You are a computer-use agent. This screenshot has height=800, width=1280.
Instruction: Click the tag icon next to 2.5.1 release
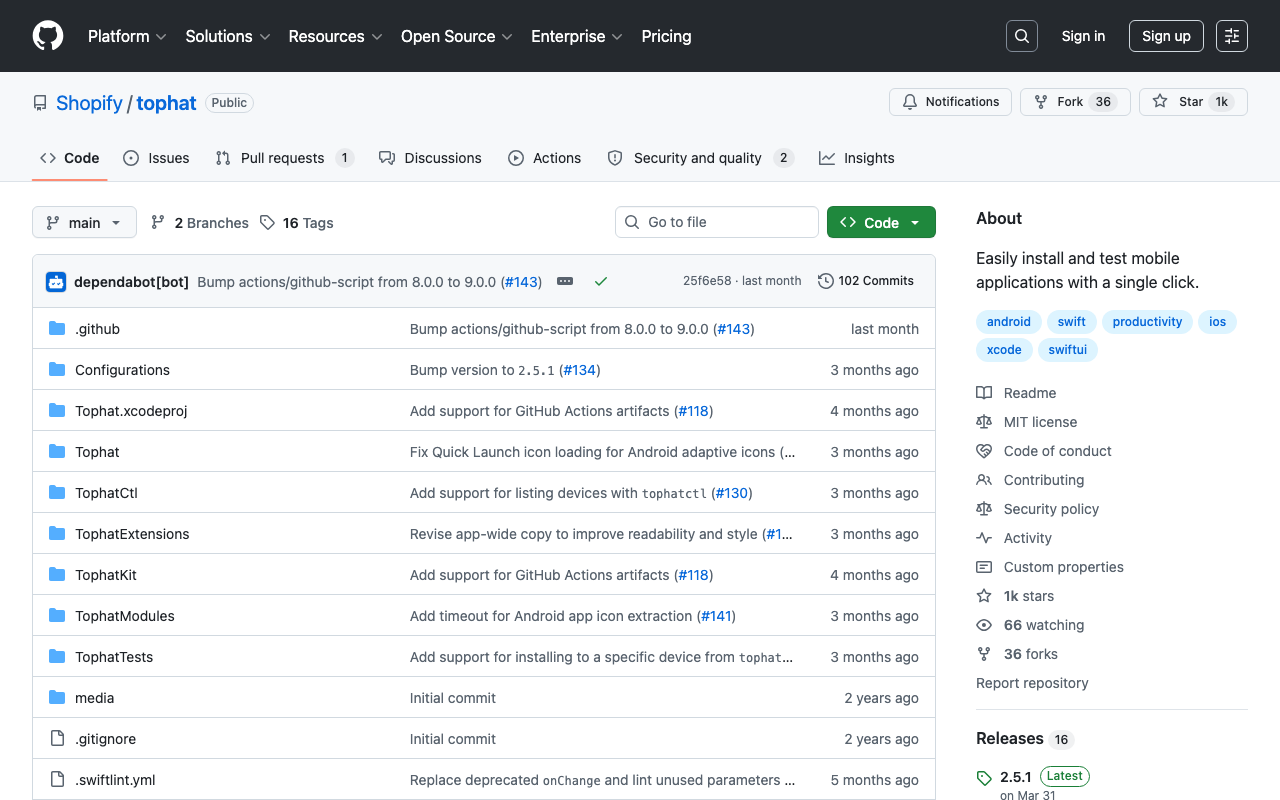pyautogui.click(x=984, y=777)
